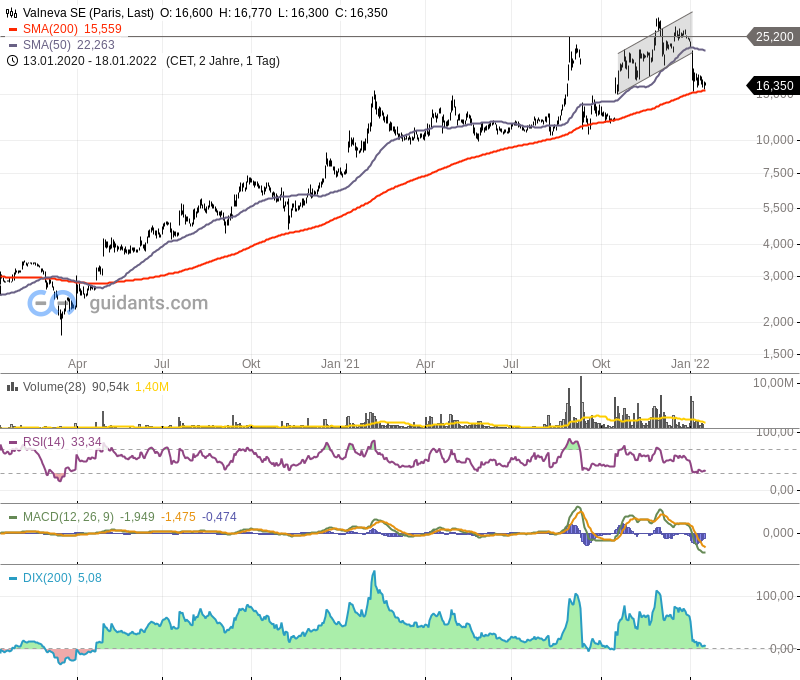Click the RSI(14) indicator legend marker
The width and height of the screenshot is (800, 680).
[13, 442]
